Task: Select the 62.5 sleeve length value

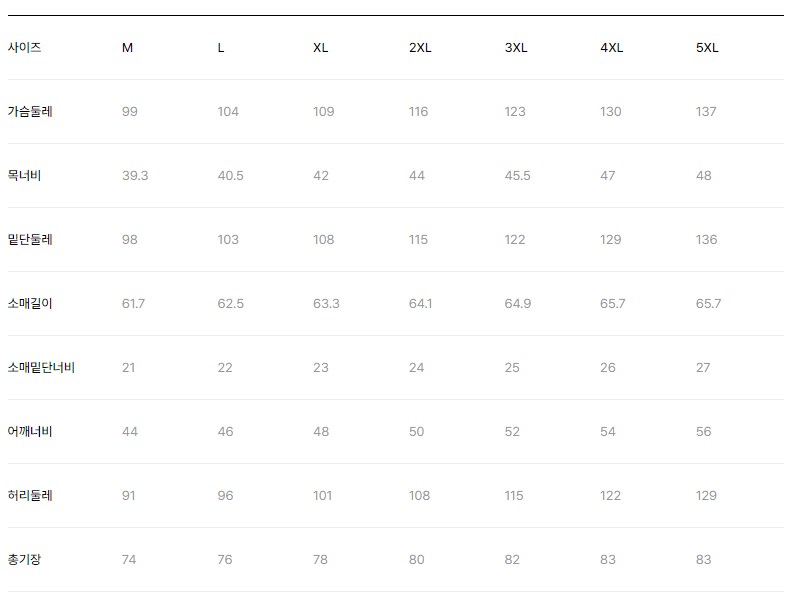Action: (x=230, y=304)
